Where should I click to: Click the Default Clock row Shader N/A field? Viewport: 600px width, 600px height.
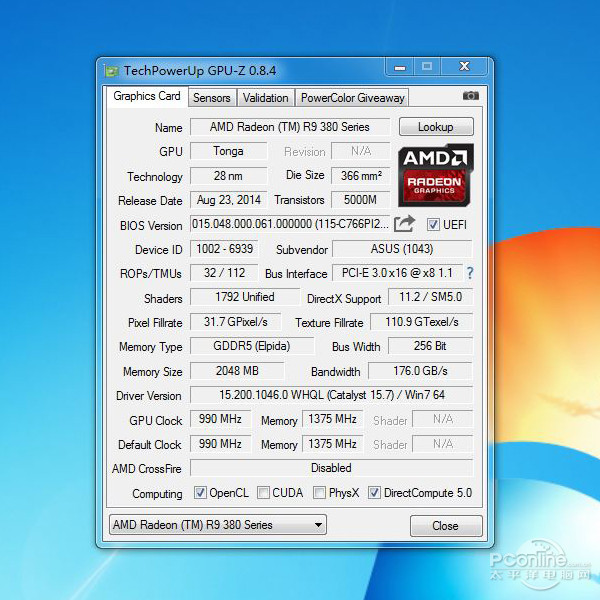point(443,444)
